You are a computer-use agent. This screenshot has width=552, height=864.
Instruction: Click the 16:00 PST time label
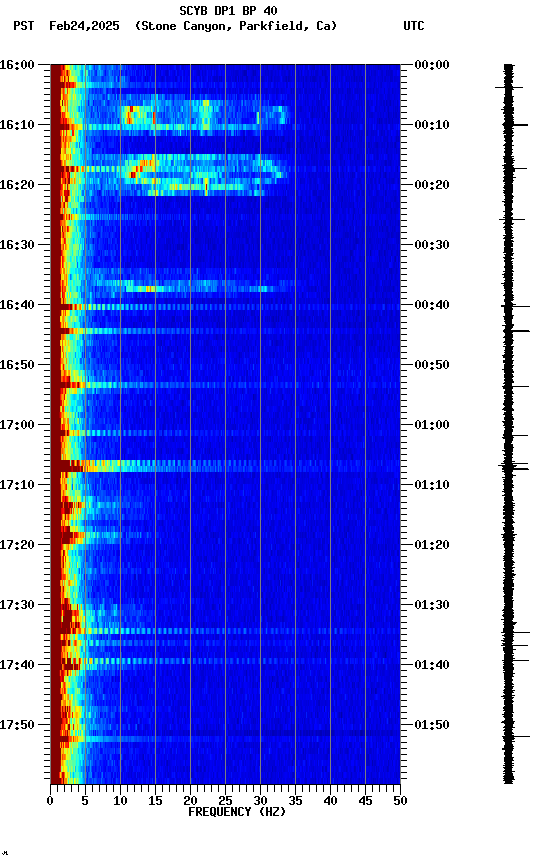17,65
